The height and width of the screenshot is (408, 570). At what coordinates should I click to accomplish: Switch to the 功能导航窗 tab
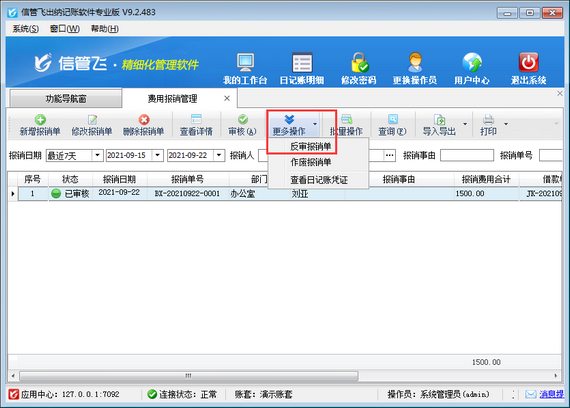pos(66,99)
